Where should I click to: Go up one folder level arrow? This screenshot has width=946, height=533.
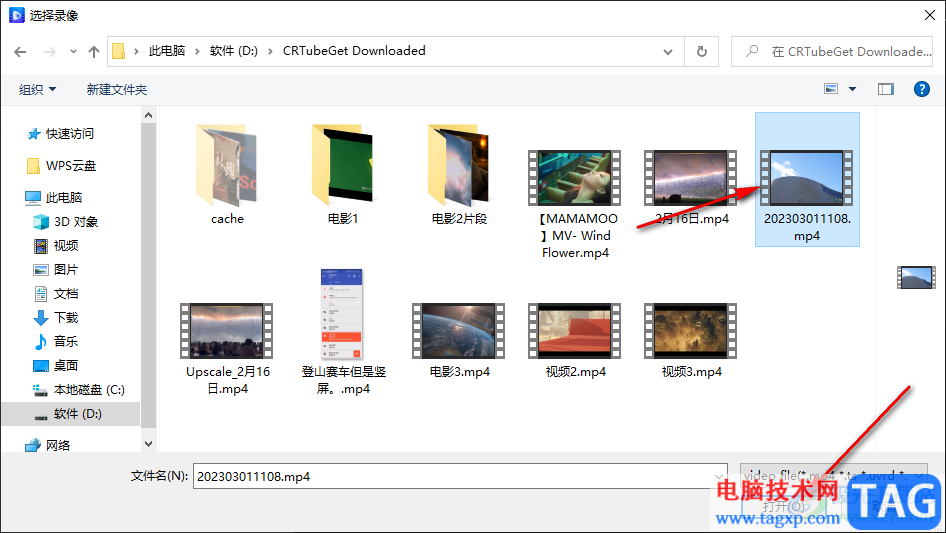94,52
